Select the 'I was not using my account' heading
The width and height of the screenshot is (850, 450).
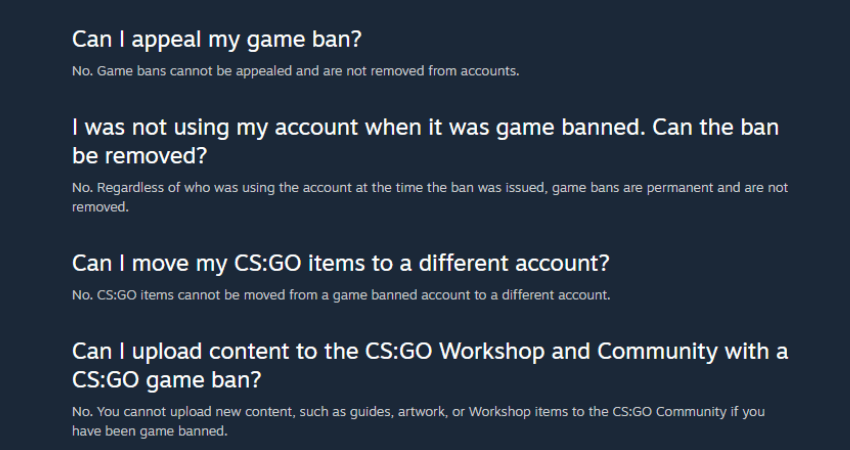[425, 141]
